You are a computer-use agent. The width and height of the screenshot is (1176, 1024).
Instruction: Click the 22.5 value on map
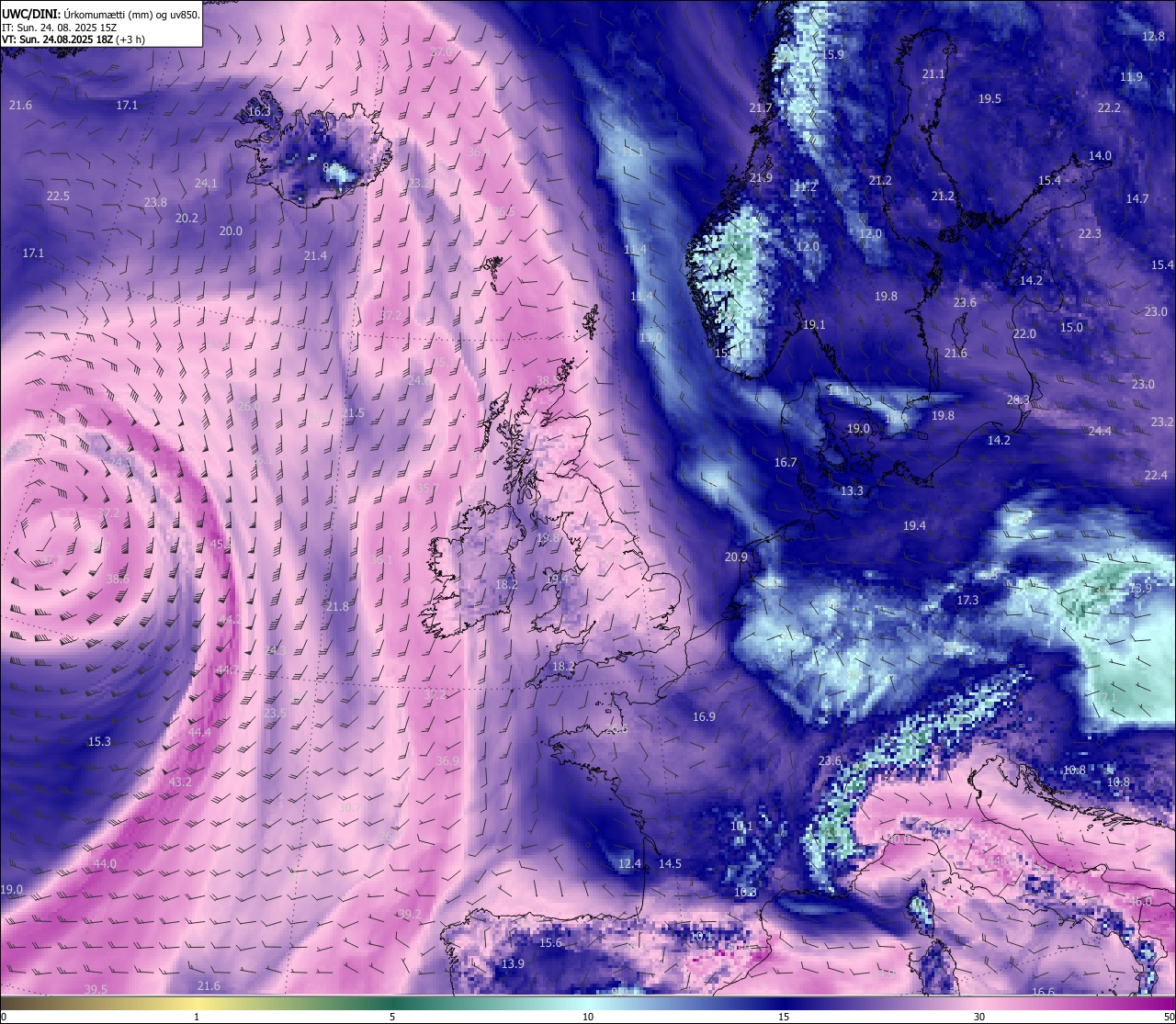coord(58,196)
